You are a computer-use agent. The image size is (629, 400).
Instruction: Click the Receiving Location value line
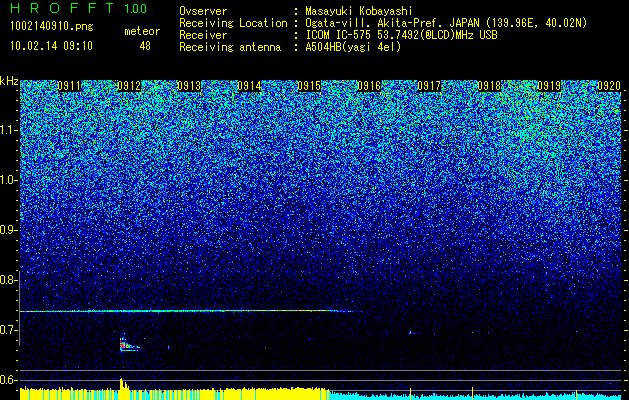[x=446, y=23]
